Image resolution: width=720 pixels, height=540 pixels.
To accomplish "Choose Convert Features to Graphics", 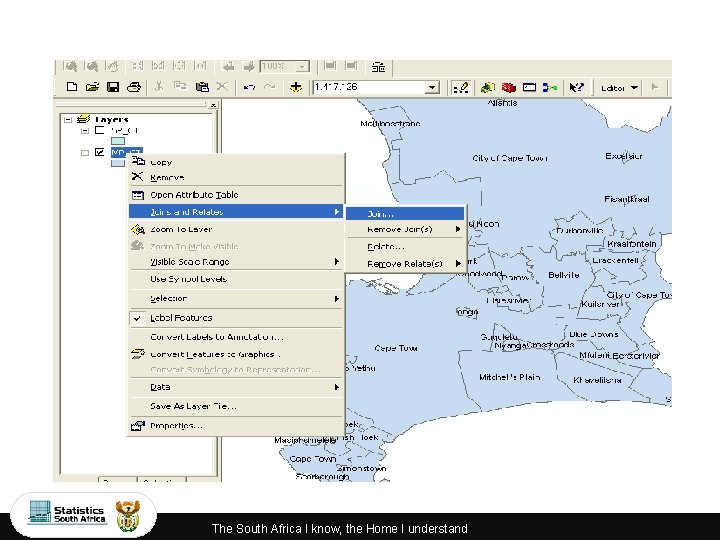I will point(236,354).
